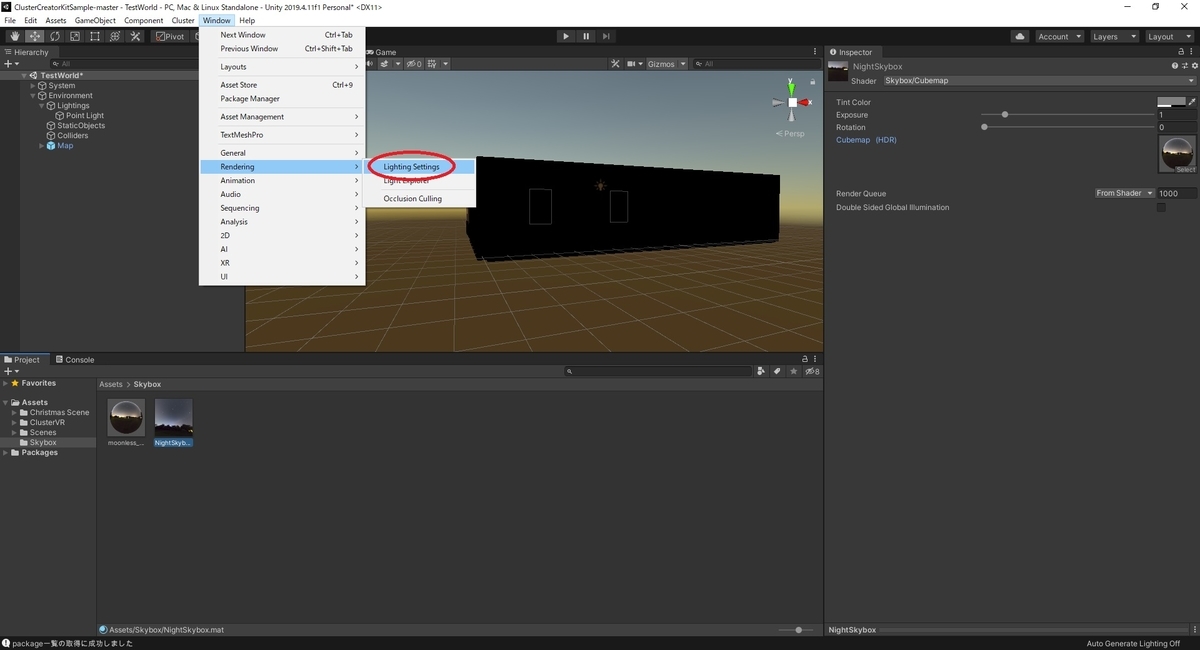Viewport: 1200px width, 650px height.
Task: Pause the game playback
Action: pos(585,36)
